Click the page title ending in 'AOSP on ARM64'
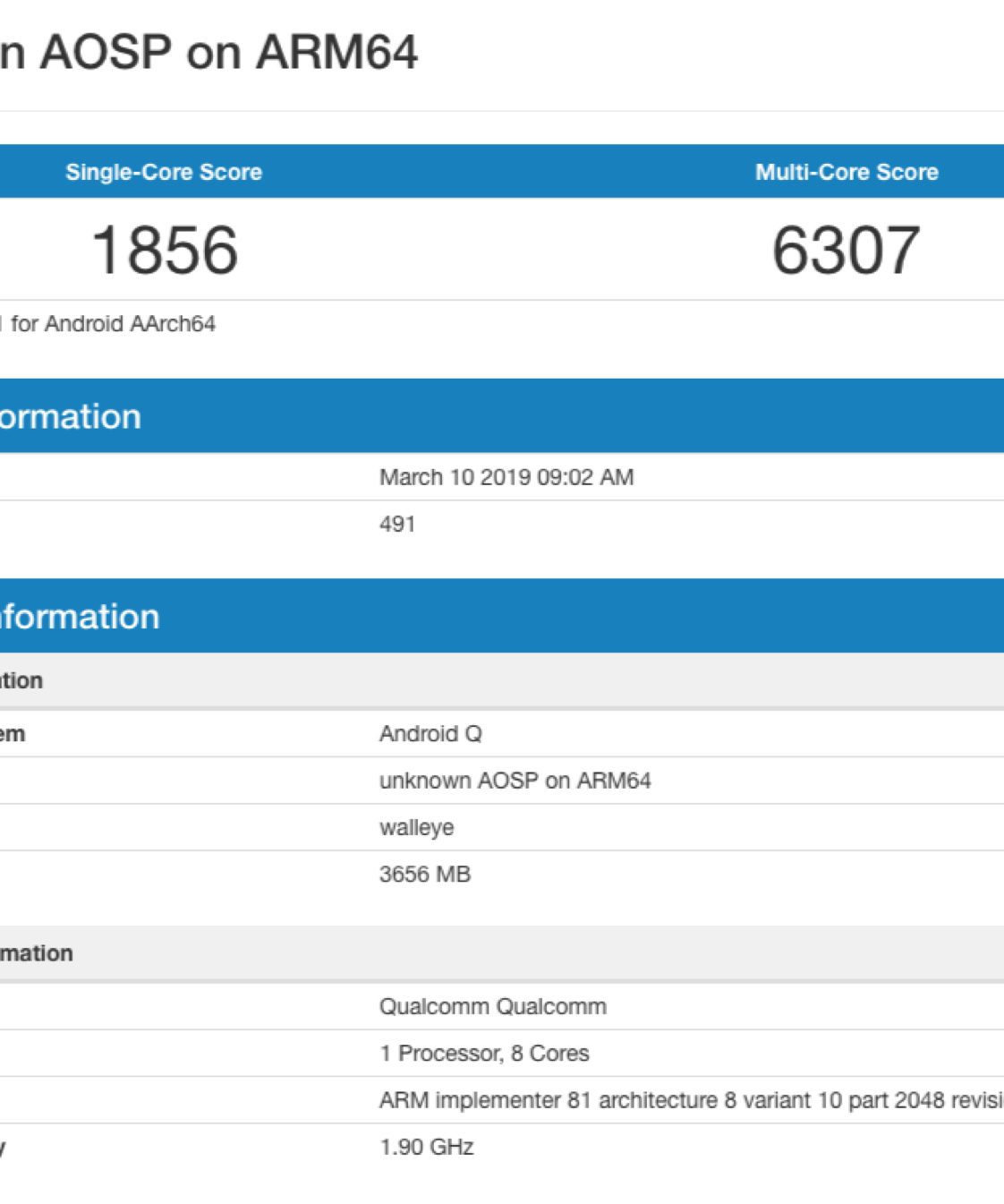The height and width of the screenshot is (1204, 1004). [209, 53]
